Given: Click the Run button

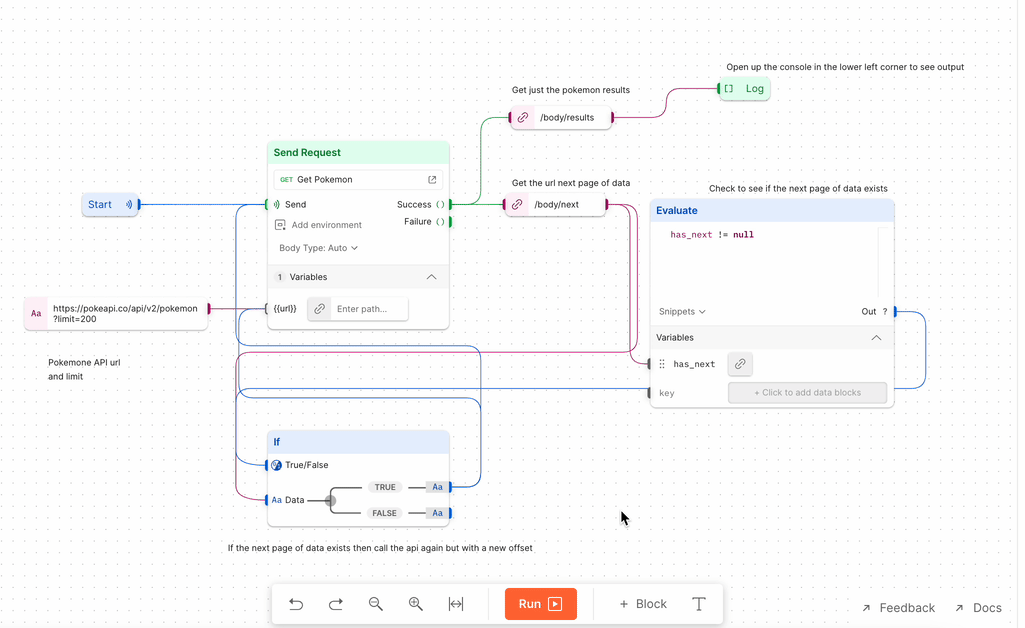Looking at the screenshot, I should tap(540, 604).
